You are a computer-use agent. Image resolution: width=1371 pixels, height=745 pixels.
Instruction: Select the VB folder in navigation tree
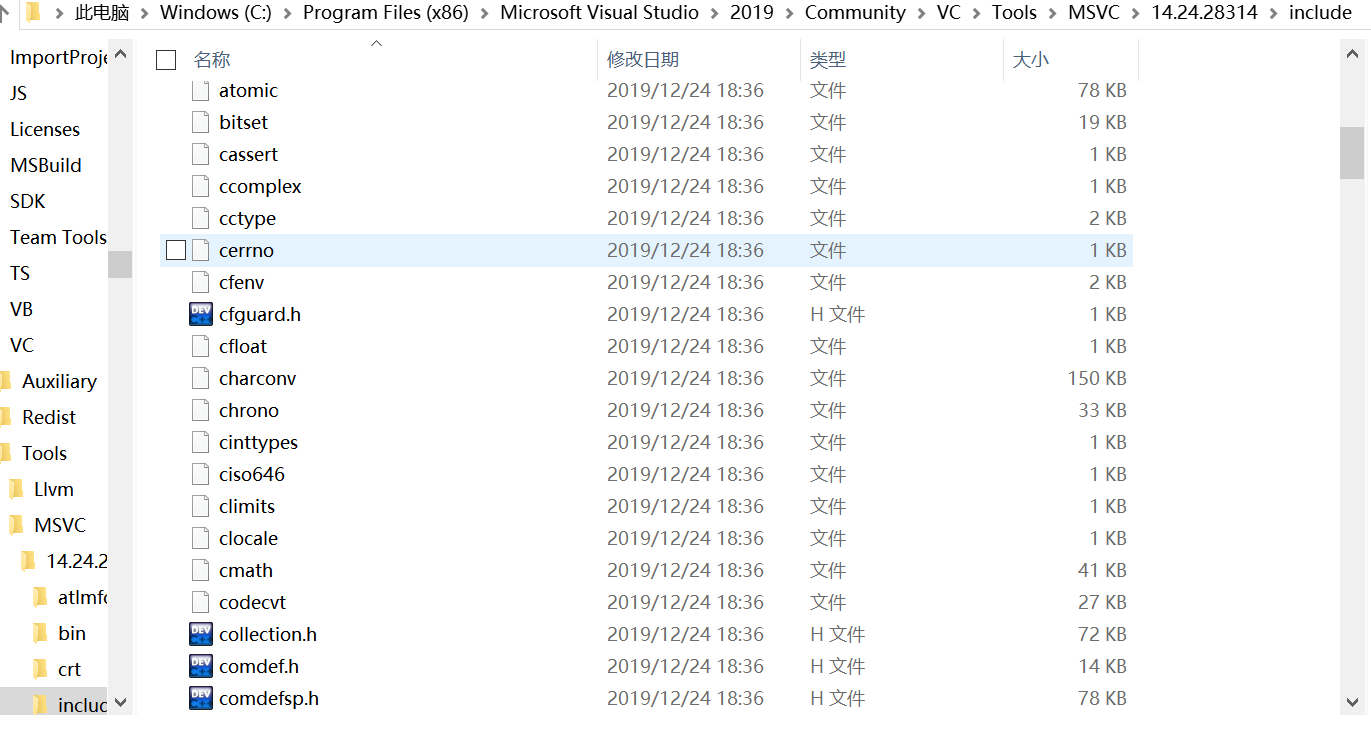click(x=22, y=309)
